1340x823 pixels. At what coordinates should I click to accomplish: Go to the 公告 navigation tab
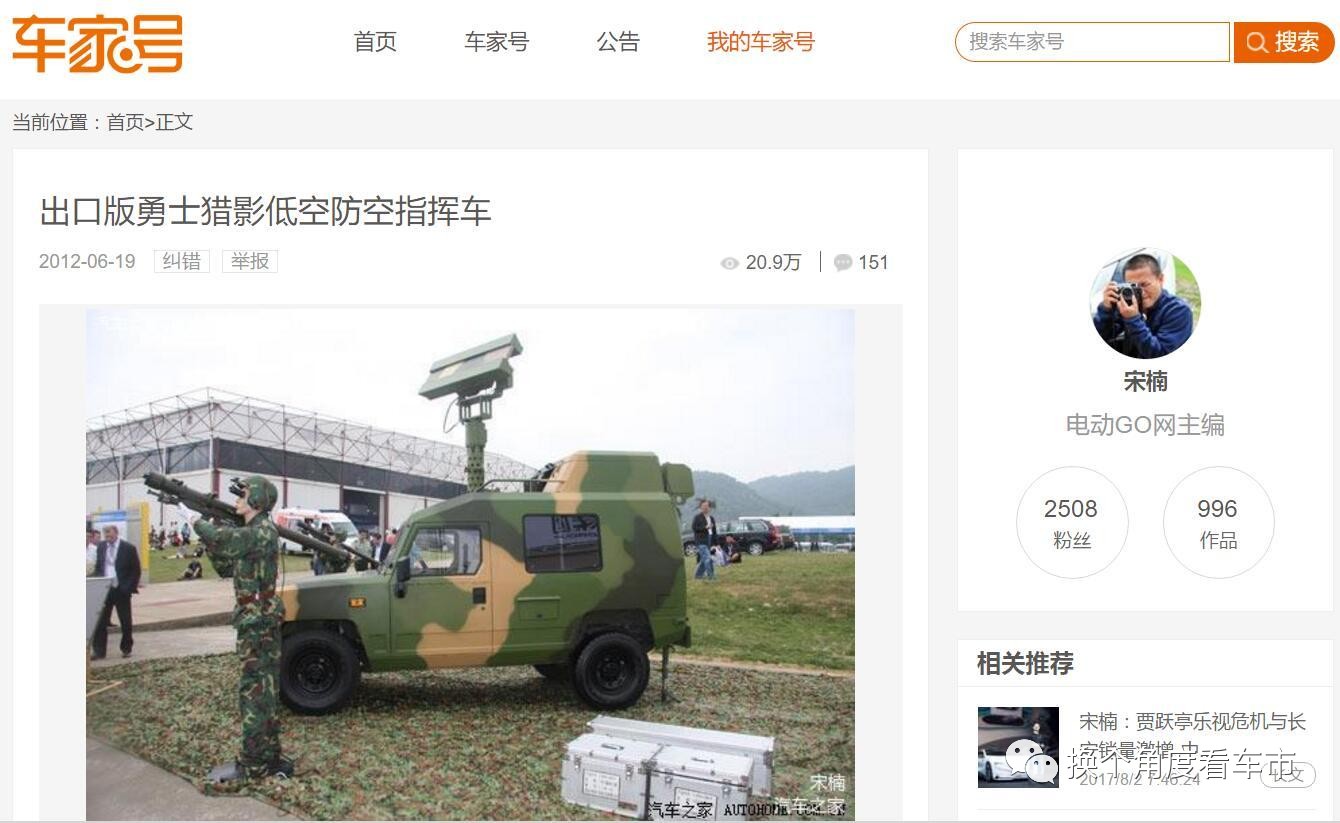point(618,42)
